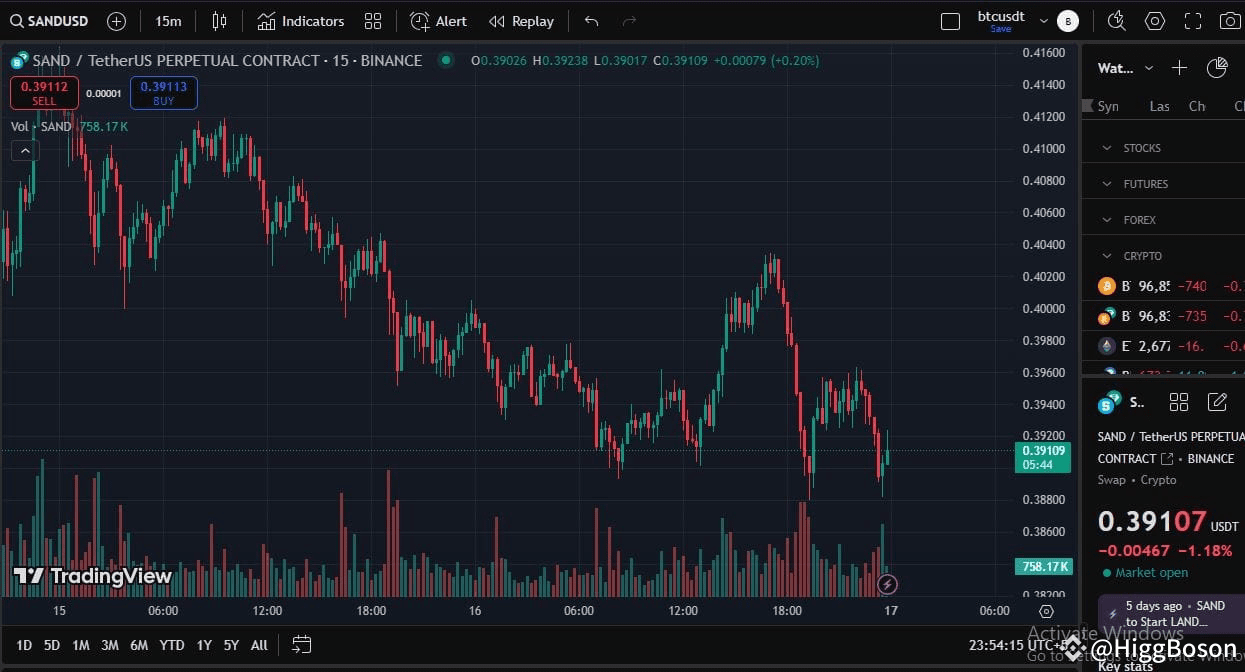This screenshot has width=1245, height=672.
Task: Enter fullscreen mode
Action: [x=1194, y=20]
